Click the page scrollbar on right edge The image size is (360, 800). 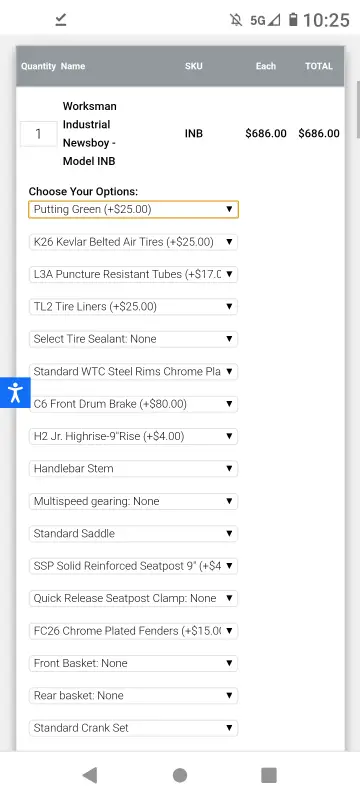(x=357, y=107)
